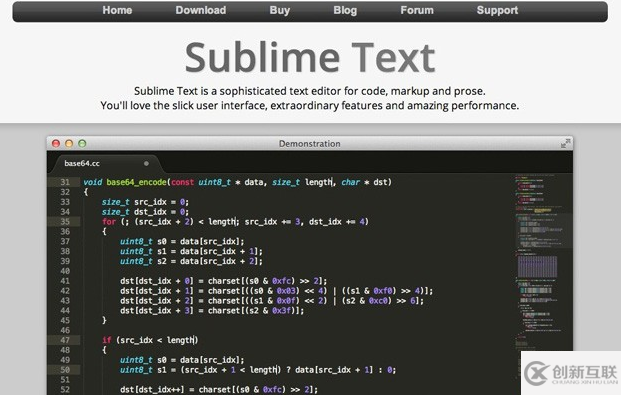The image size is (621, 395).
Task: Click the 'const' keyword on line 31
Action: point(183,182)
